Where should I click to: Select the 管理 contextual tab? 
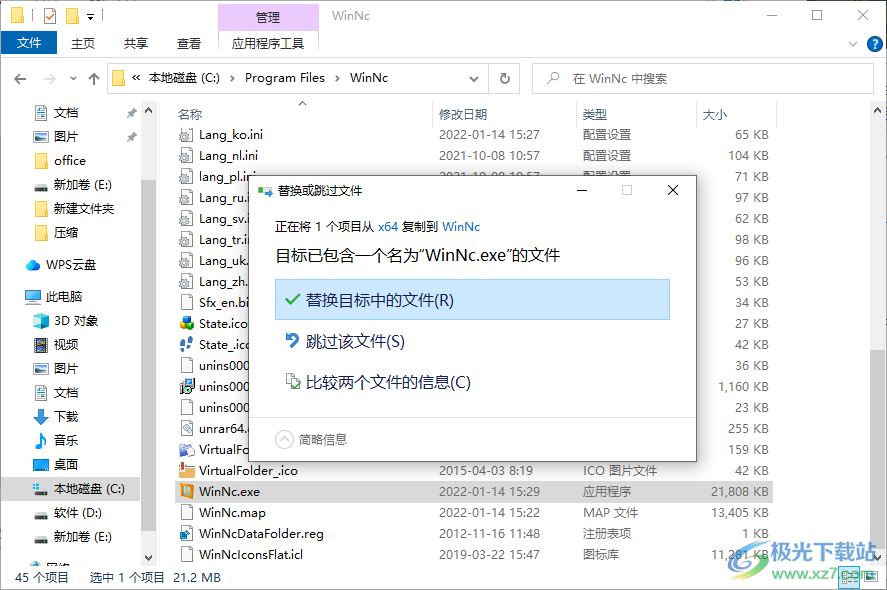pyautogui.click(x=268, y=17)
